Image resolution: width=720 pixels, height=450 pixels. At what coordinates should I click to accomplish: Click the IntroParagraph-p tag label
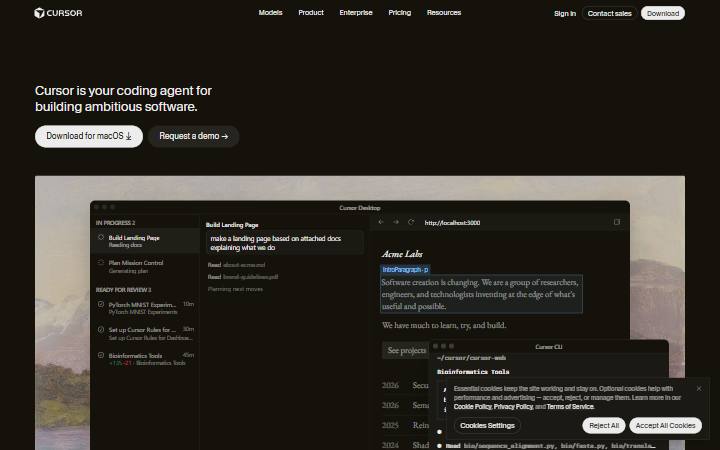405,270
